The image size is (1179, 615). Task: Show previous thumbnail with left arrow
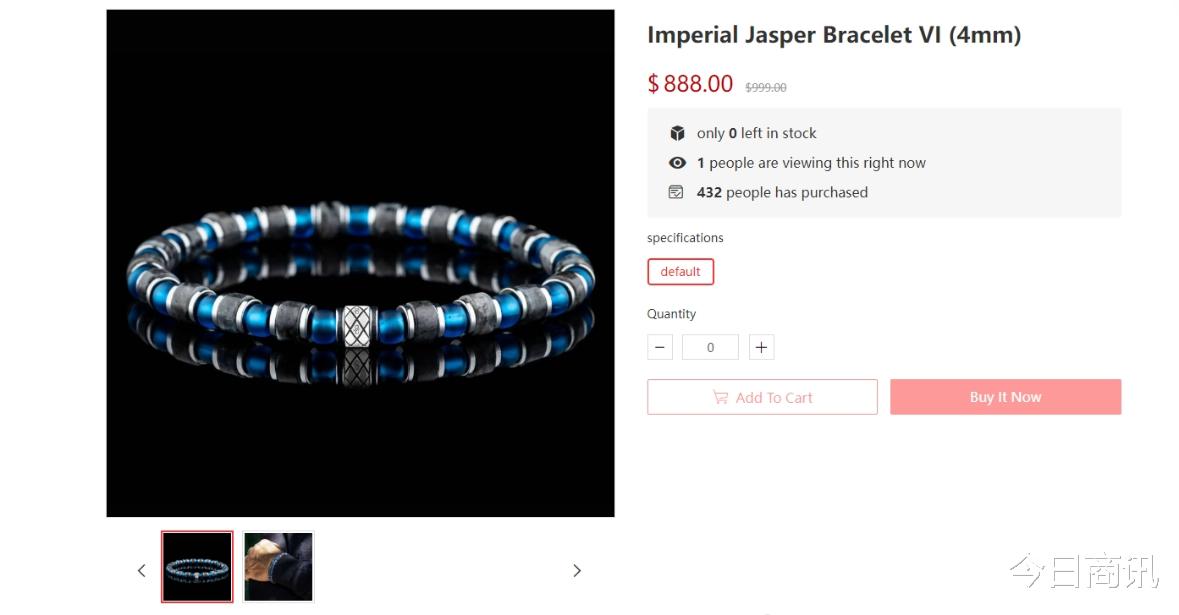(x=141, y=571)
